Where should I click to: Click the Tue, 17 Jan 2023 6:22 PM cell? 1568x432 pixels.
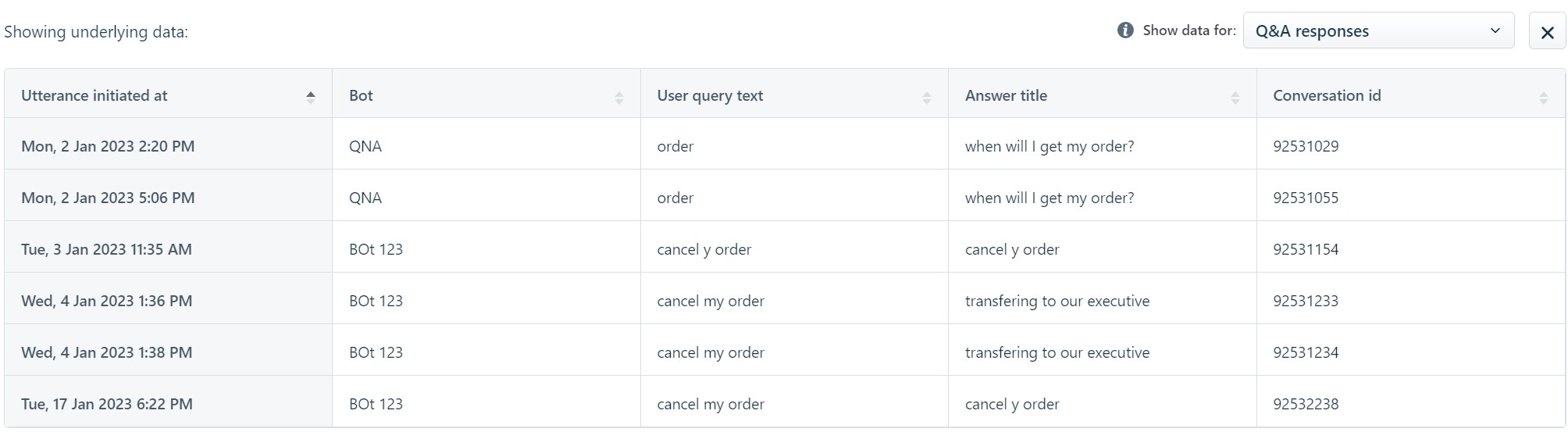pos(169,404)
